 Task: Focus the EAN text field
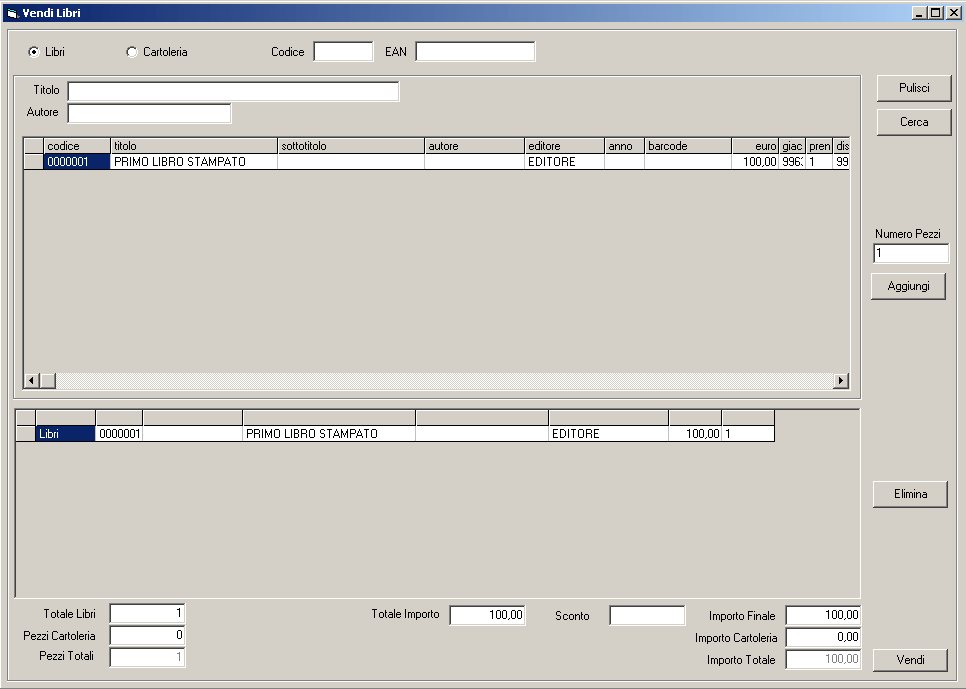475,52
